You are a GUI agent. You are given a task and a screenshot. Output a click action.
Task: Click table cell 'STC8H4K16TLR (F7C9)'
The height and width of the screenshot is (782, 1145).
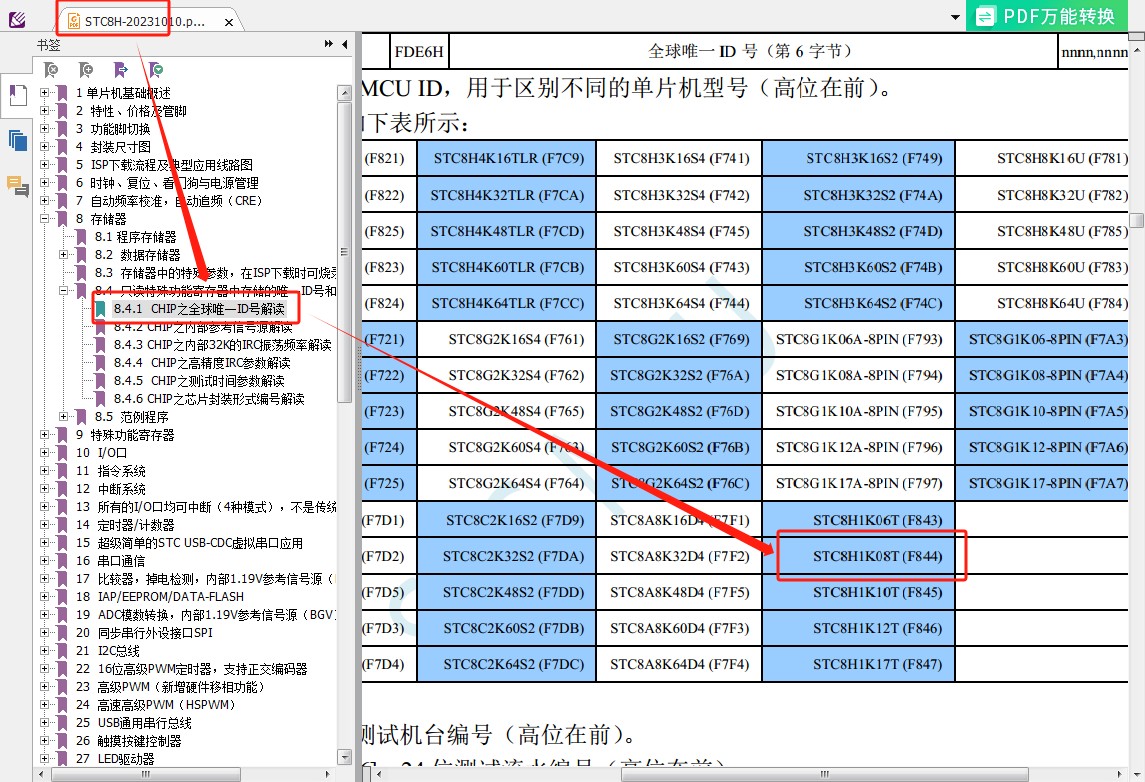click(508, 158)
